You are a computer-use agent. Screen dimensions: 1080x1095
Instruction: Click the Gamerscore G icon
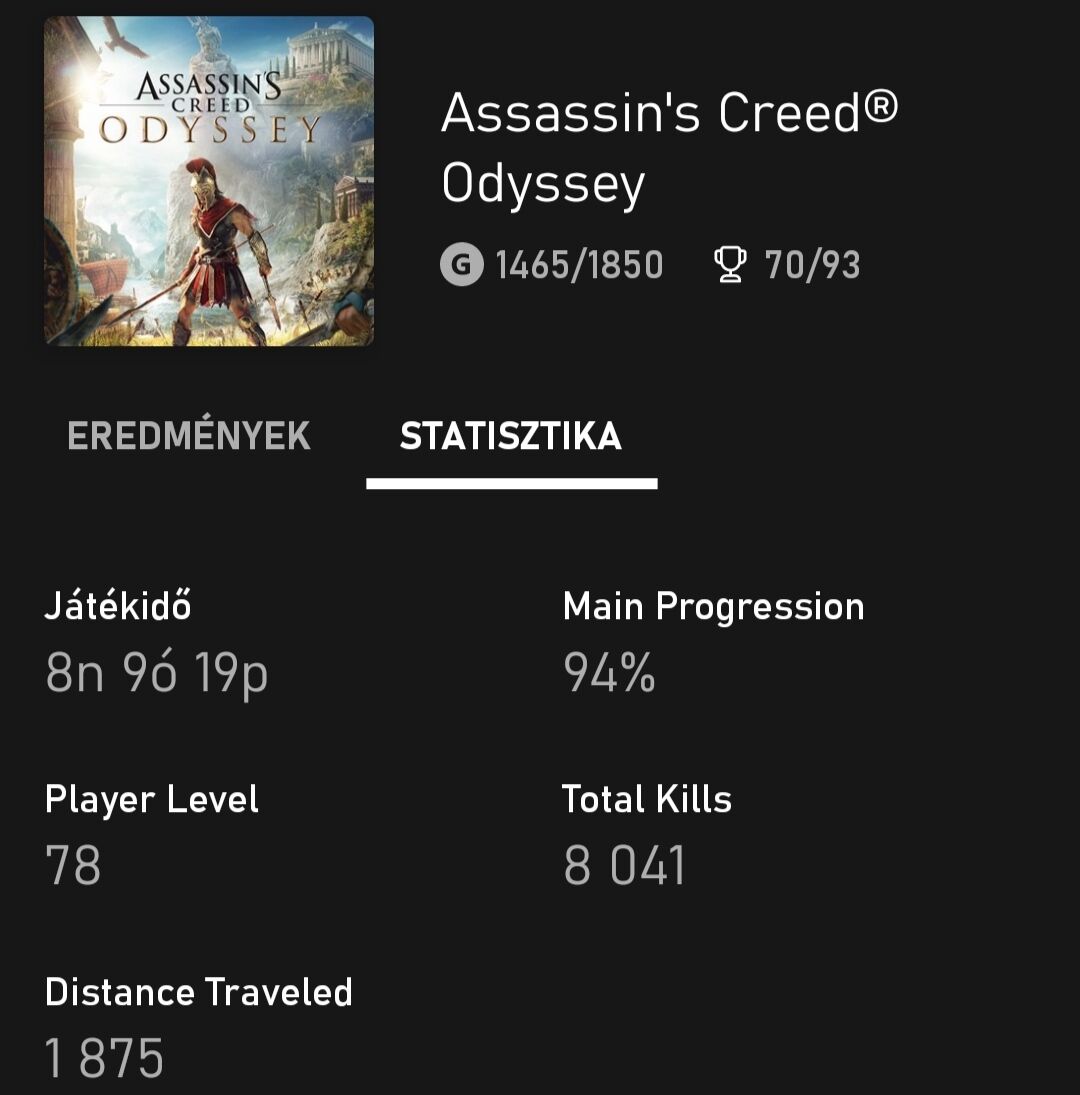coord(461,266)
